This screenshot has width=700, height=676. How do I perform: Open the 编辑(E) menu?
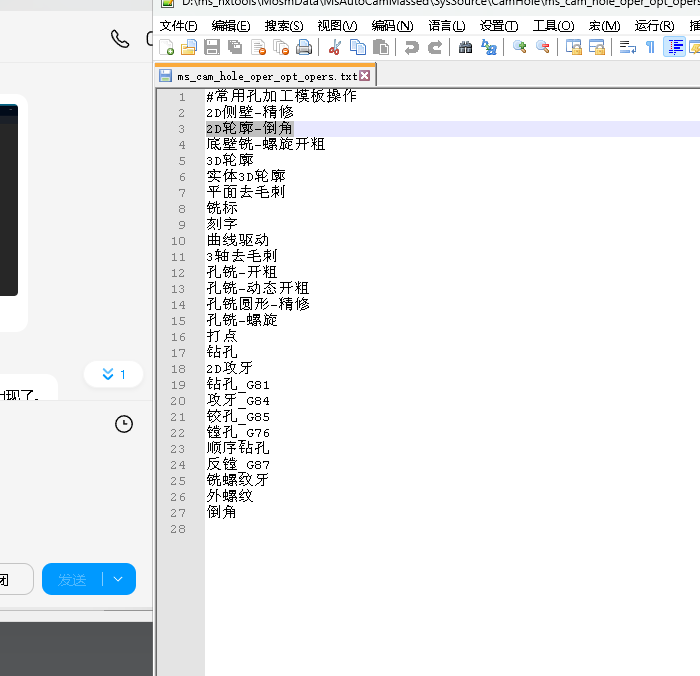pos(231,26)
